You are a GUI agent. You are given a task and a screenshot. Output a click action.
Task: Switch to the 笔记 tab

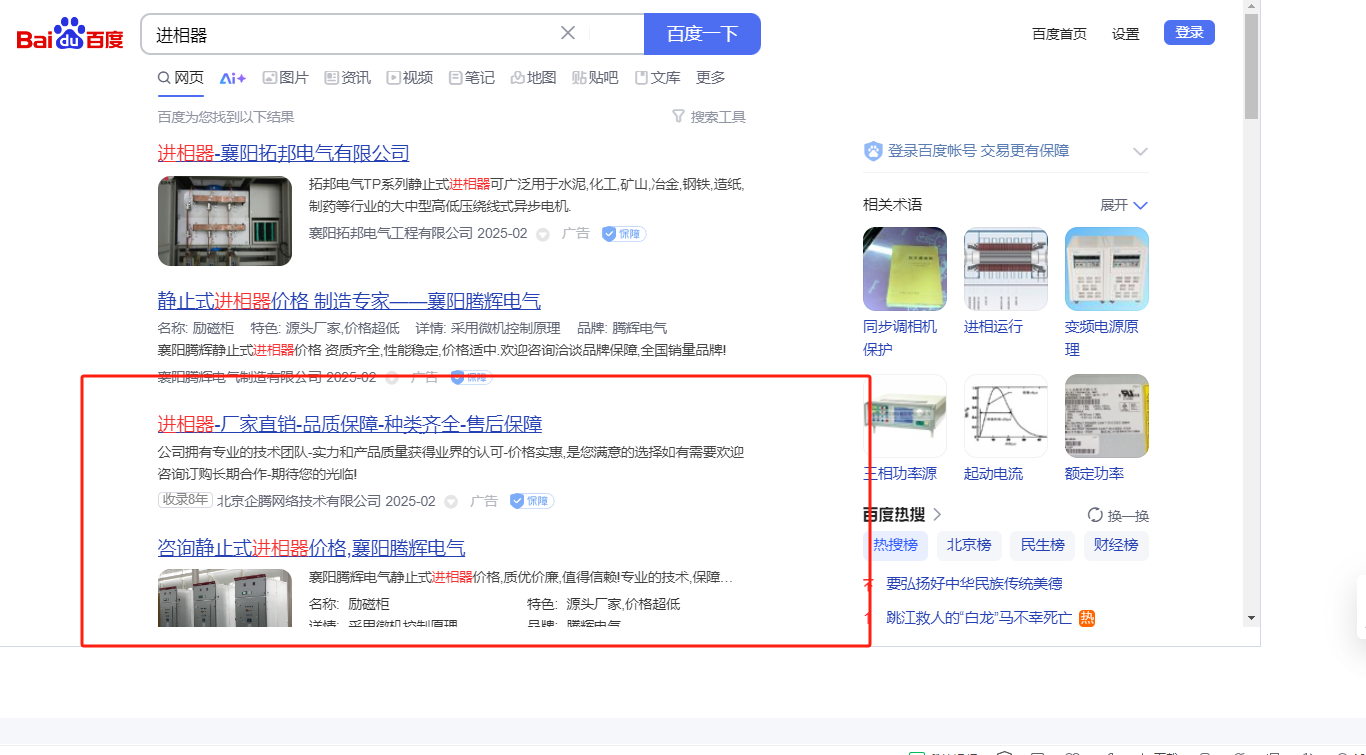472,78
